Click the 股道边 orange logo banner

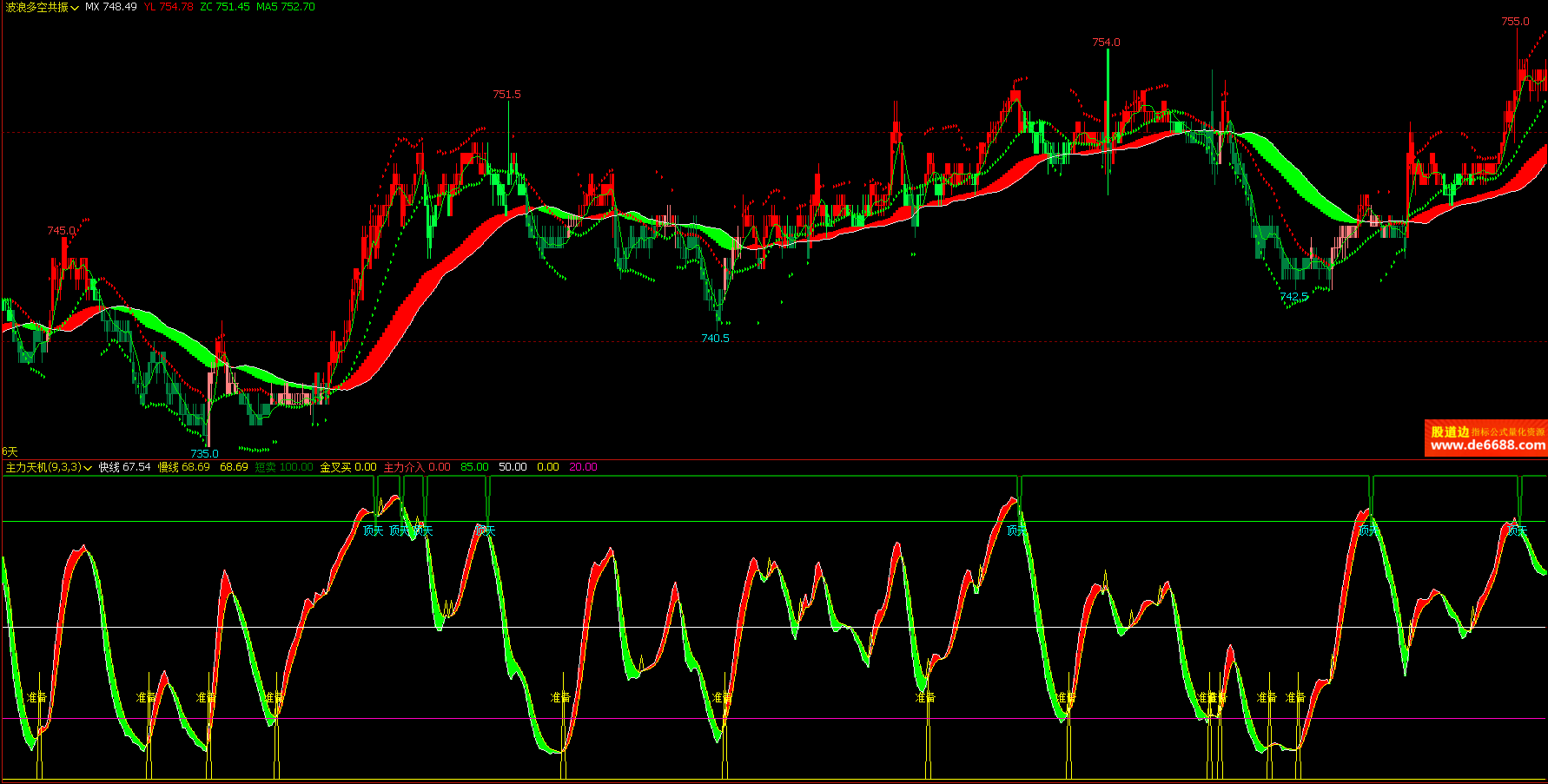tap(1486, 438)
